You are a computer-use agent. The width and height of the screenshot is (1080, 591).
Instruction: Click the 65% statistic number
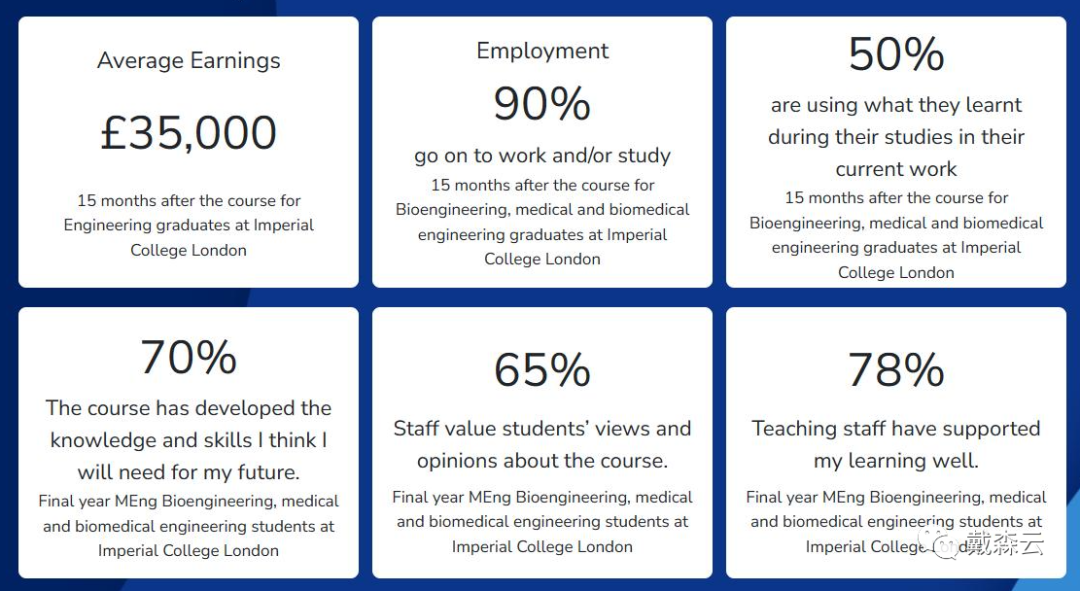pyautogui.click(x=542, y=370)
